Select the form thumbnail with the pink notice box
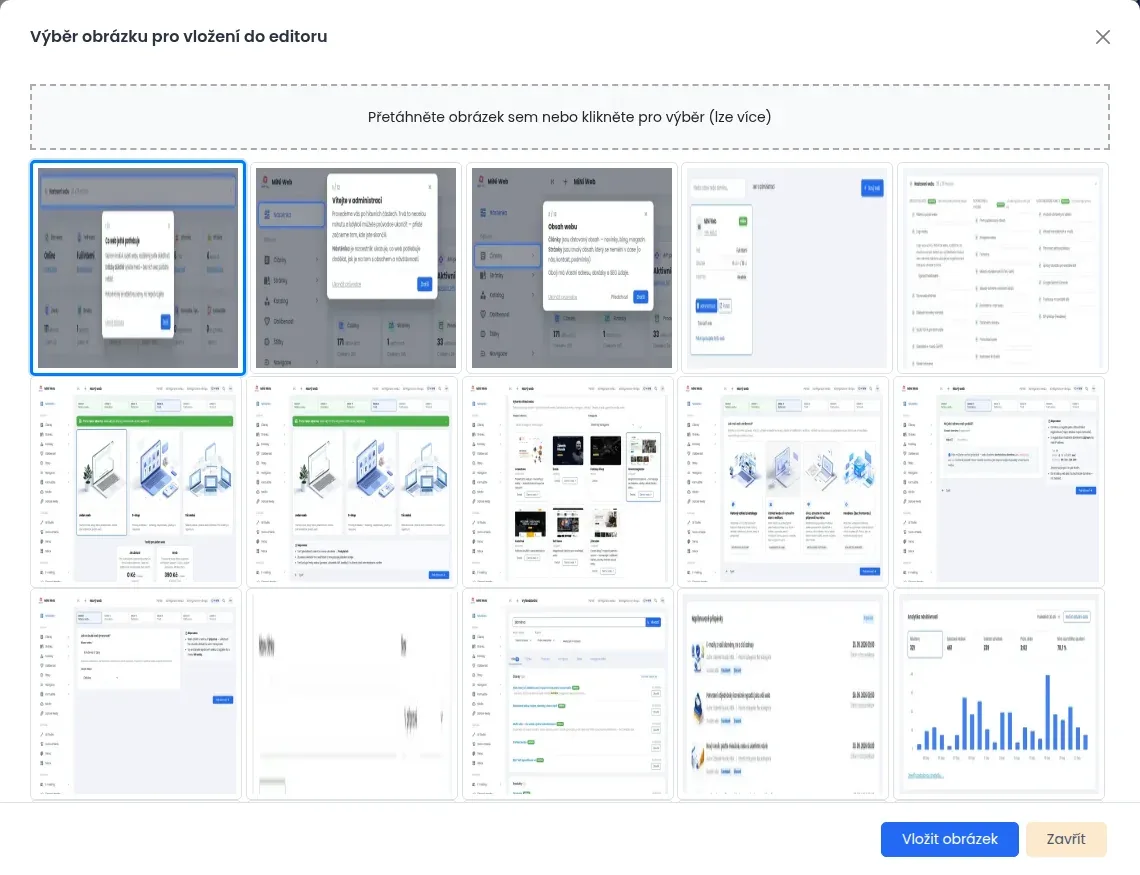Image resolution: width=1140 pixels, height=875 pixels. 999,481
